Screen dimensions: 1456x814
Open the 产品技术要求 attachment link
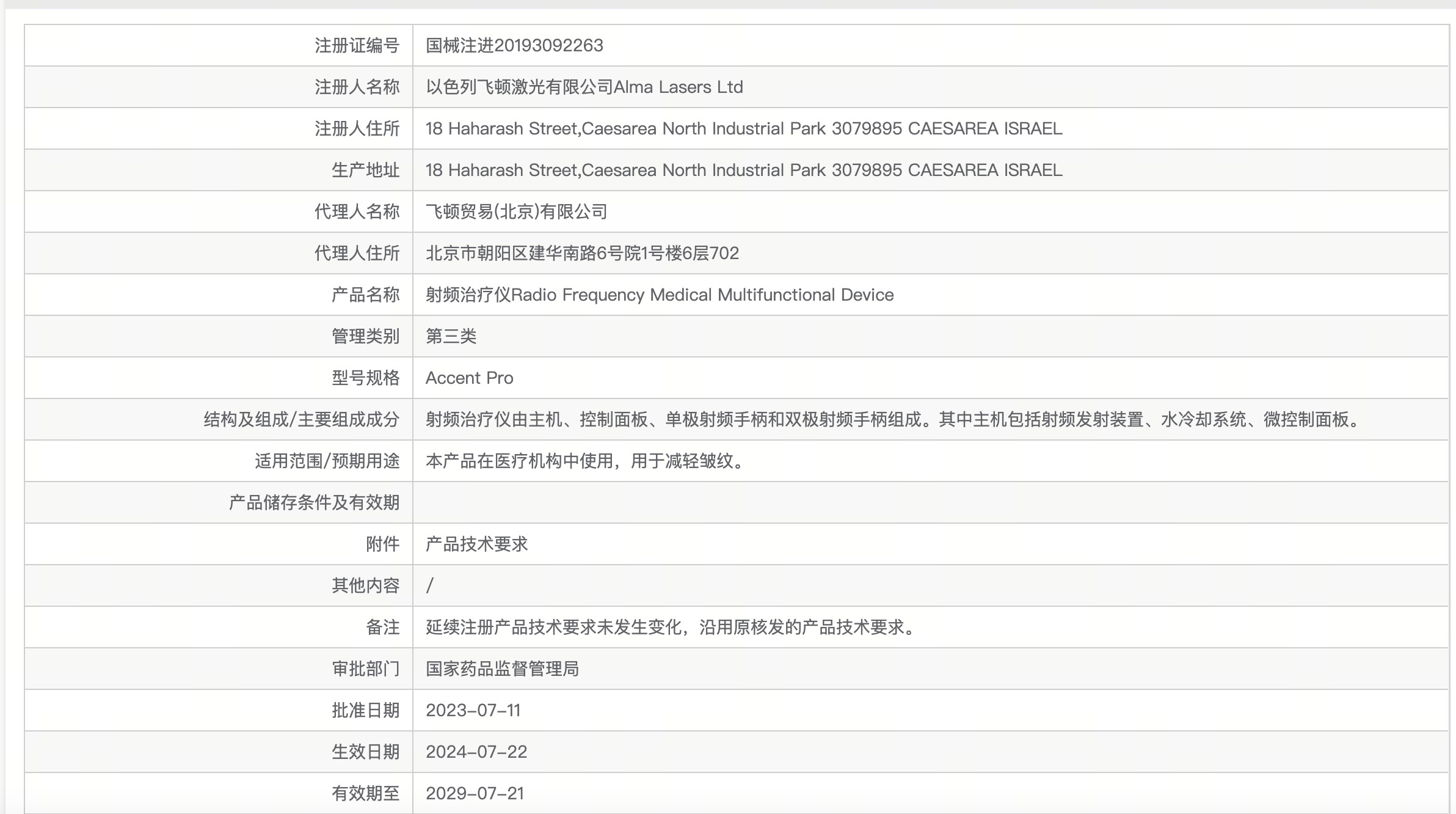click(x=476, y=544)
